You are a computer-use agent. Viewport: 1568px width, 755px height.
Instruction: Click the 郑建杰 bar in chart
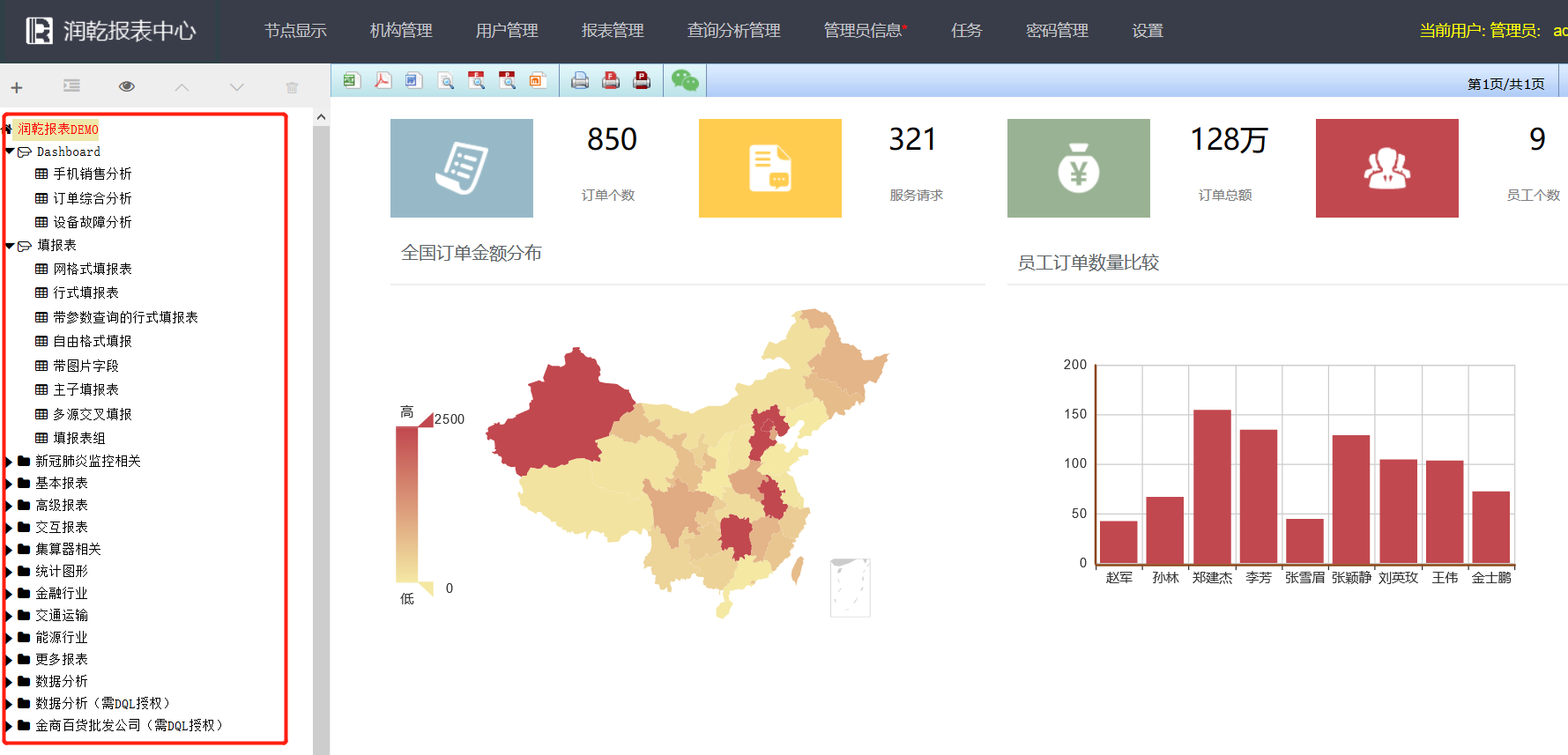pos(1212,486)
